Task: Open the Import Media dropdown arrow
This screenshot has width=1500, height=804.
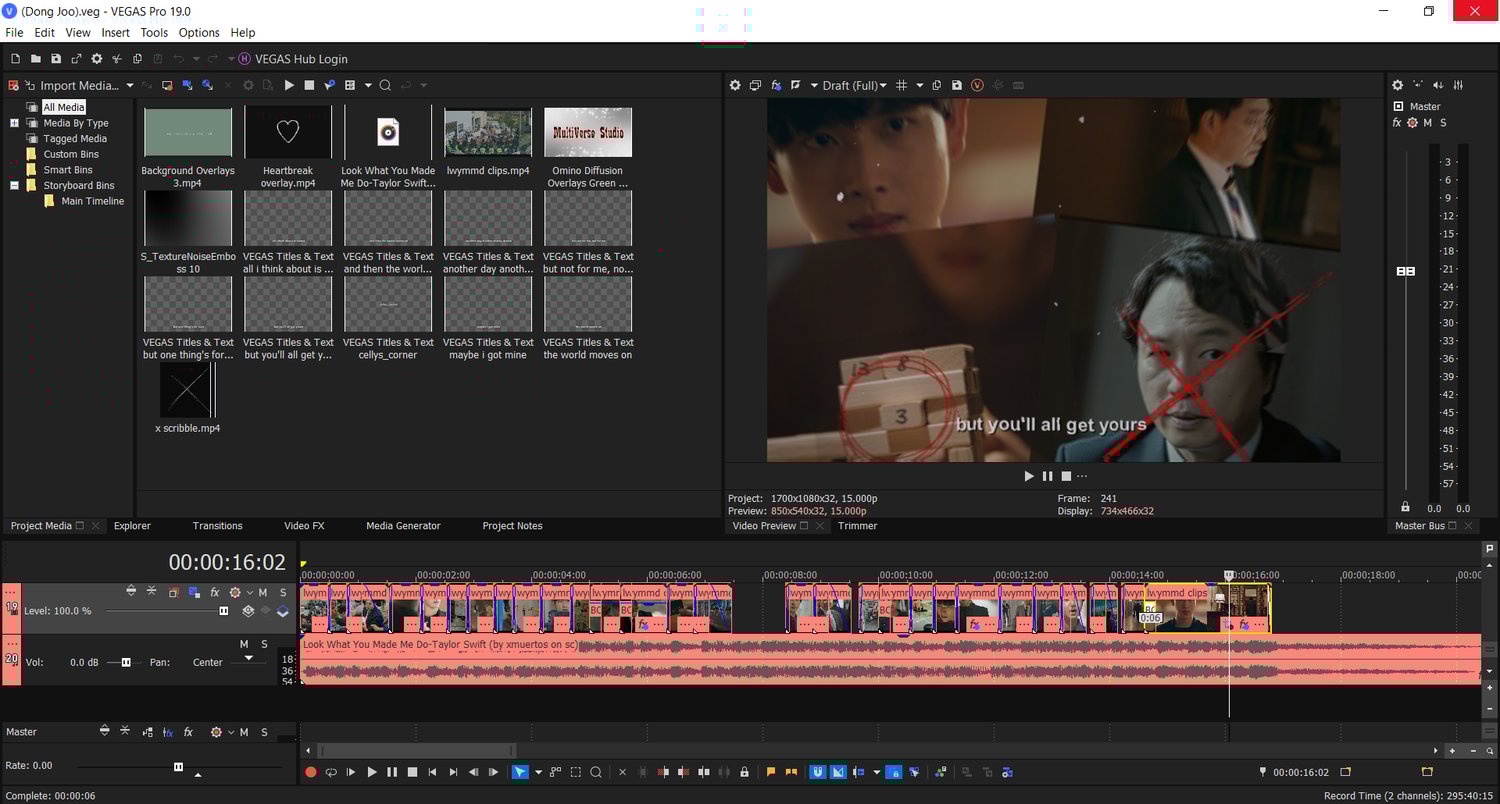Action: [128, 86]
